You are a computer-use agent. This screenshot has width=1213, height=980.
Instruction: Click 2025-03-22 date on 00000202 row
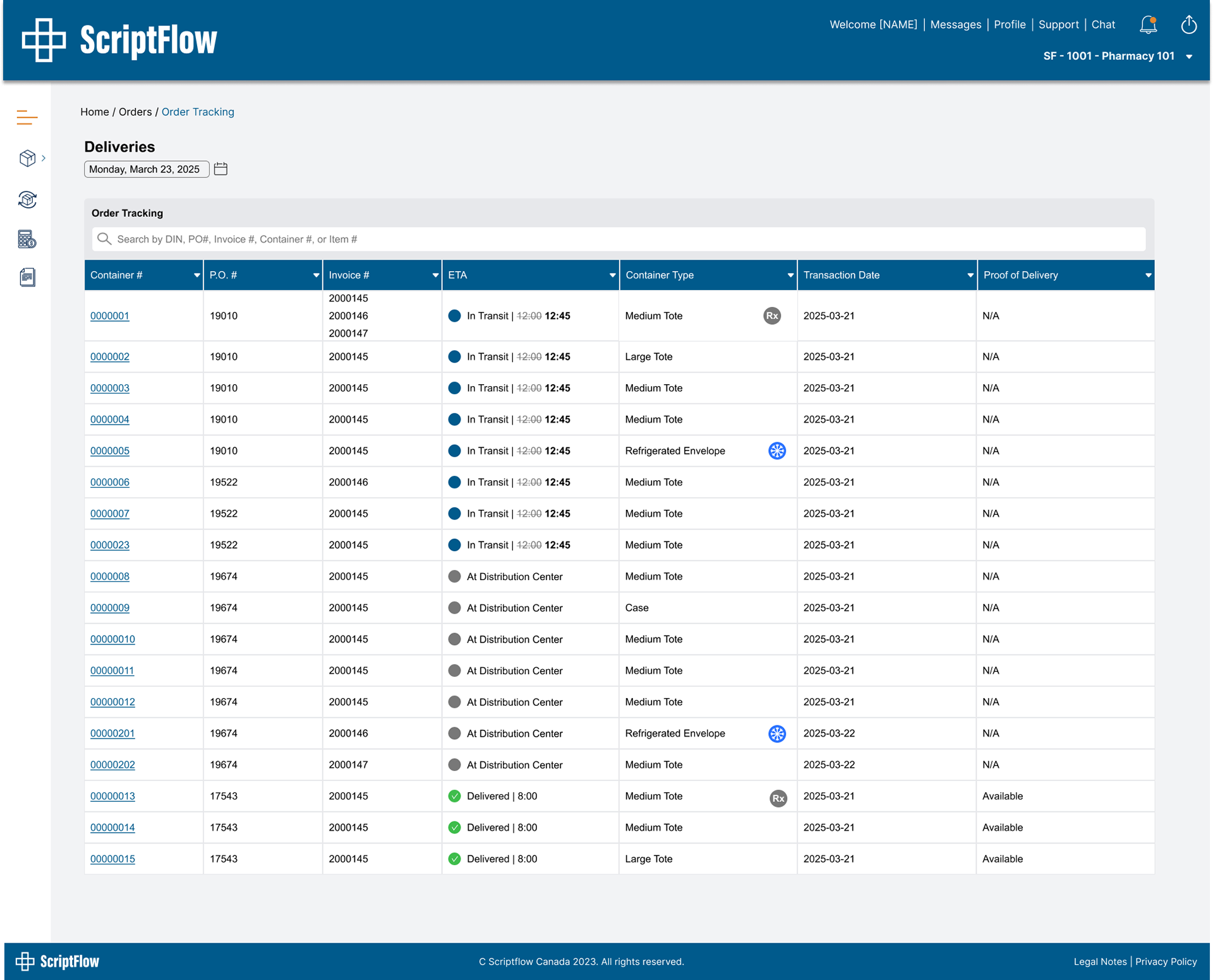click(829, 765)
